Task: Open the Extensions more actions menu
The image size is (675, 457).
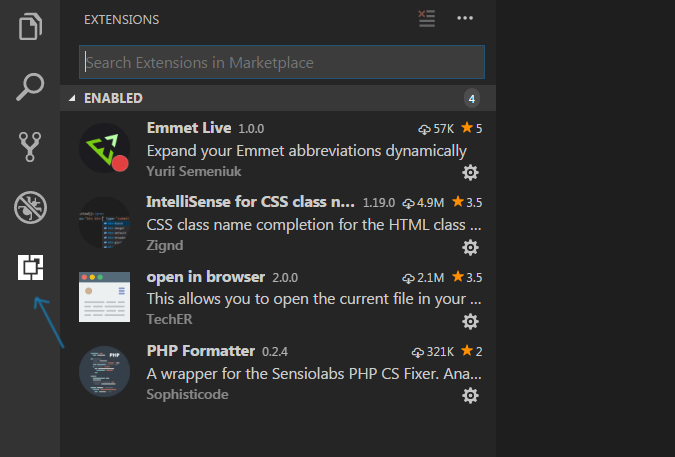Action: [465, 18]
